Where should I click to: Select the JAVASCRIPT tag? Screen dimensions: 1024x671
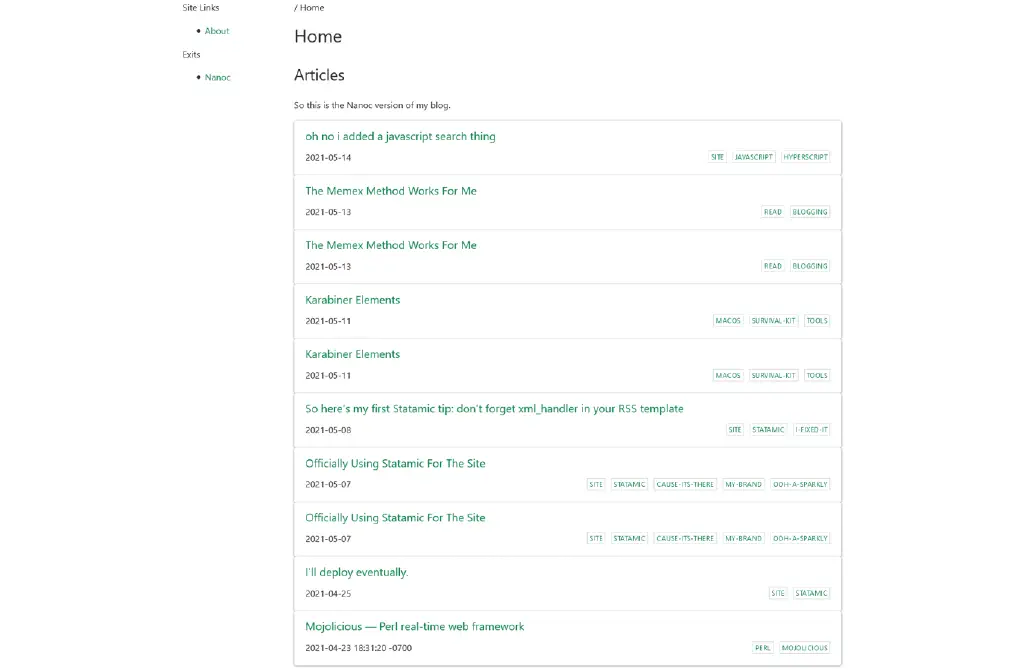click(x=753, y=157)
